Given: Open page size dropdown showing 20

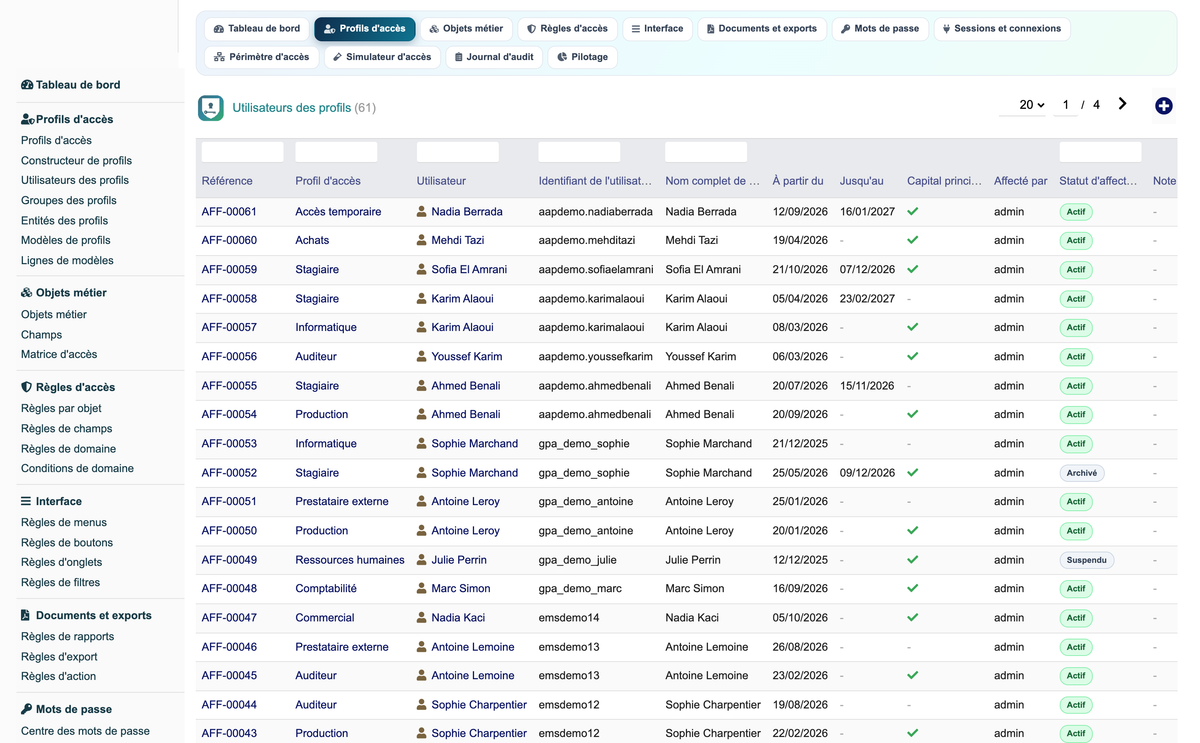Looking at the screenshot, I should pos(1023,105).
